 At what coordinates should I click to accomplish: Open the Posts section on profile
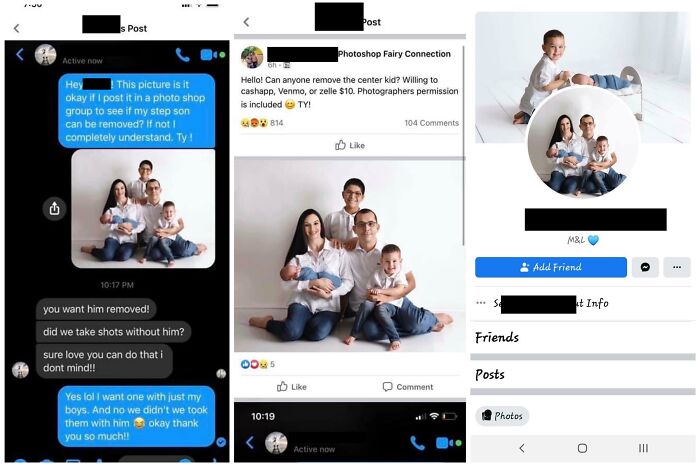(490, 374)
